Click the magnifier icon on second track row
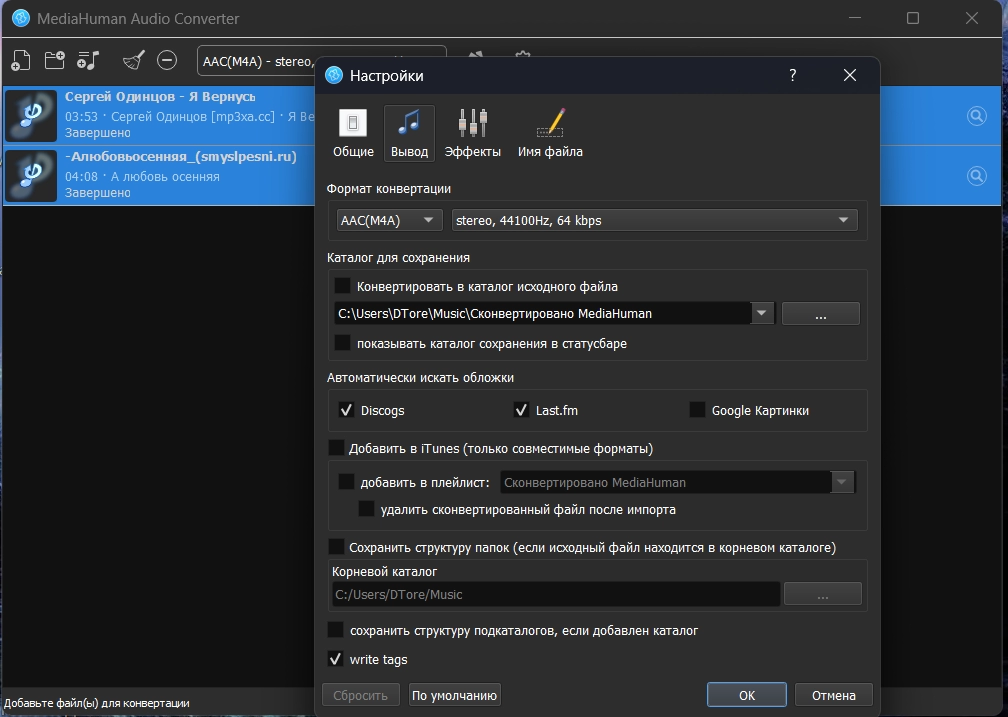This screenshot has width=1008, height=717. (x=977, y=176)
